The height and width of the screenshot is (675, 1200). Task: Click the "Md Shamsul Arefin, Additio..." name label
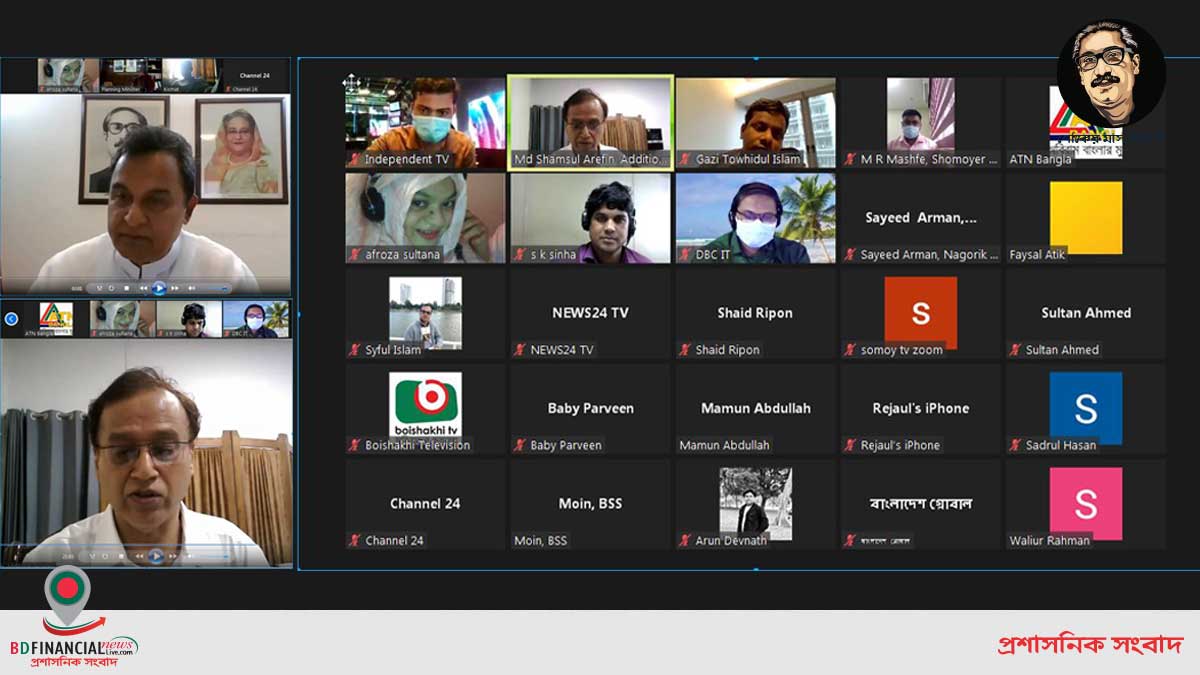(592, 159)
